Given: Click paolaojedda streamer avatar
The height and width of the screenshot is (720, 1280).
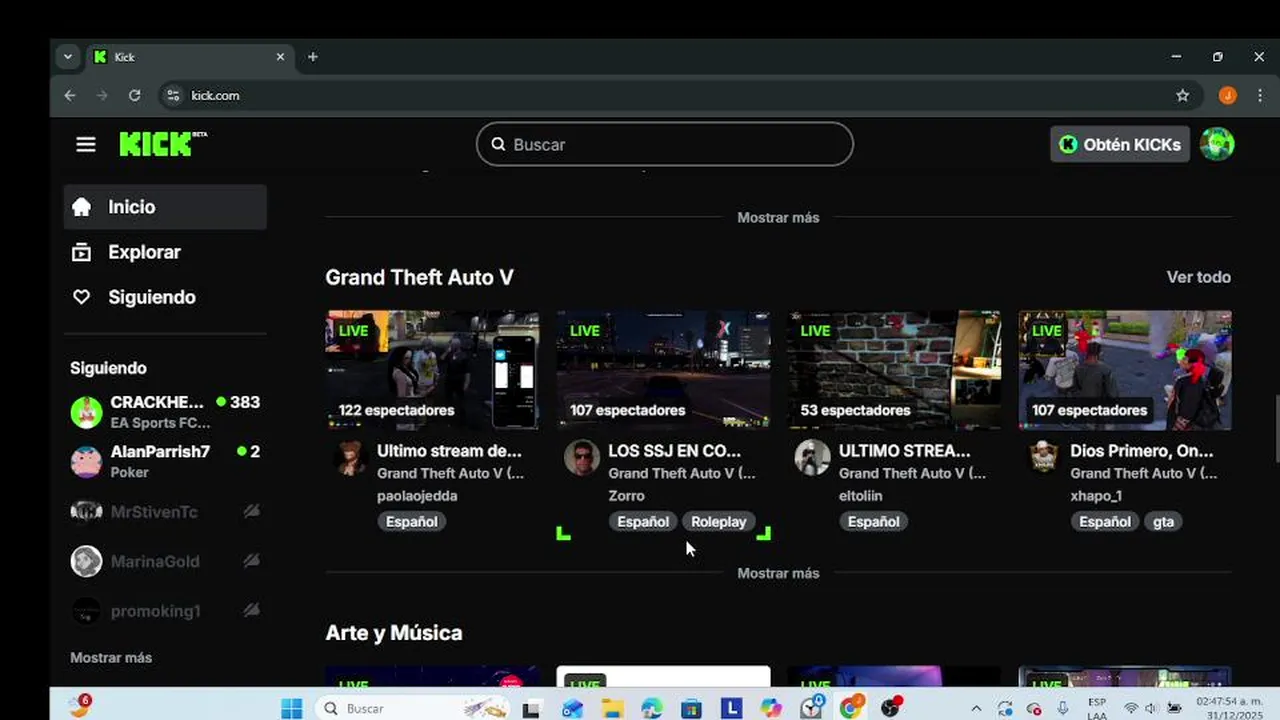Looking at the screenshot, I should [x=350, y=458].
